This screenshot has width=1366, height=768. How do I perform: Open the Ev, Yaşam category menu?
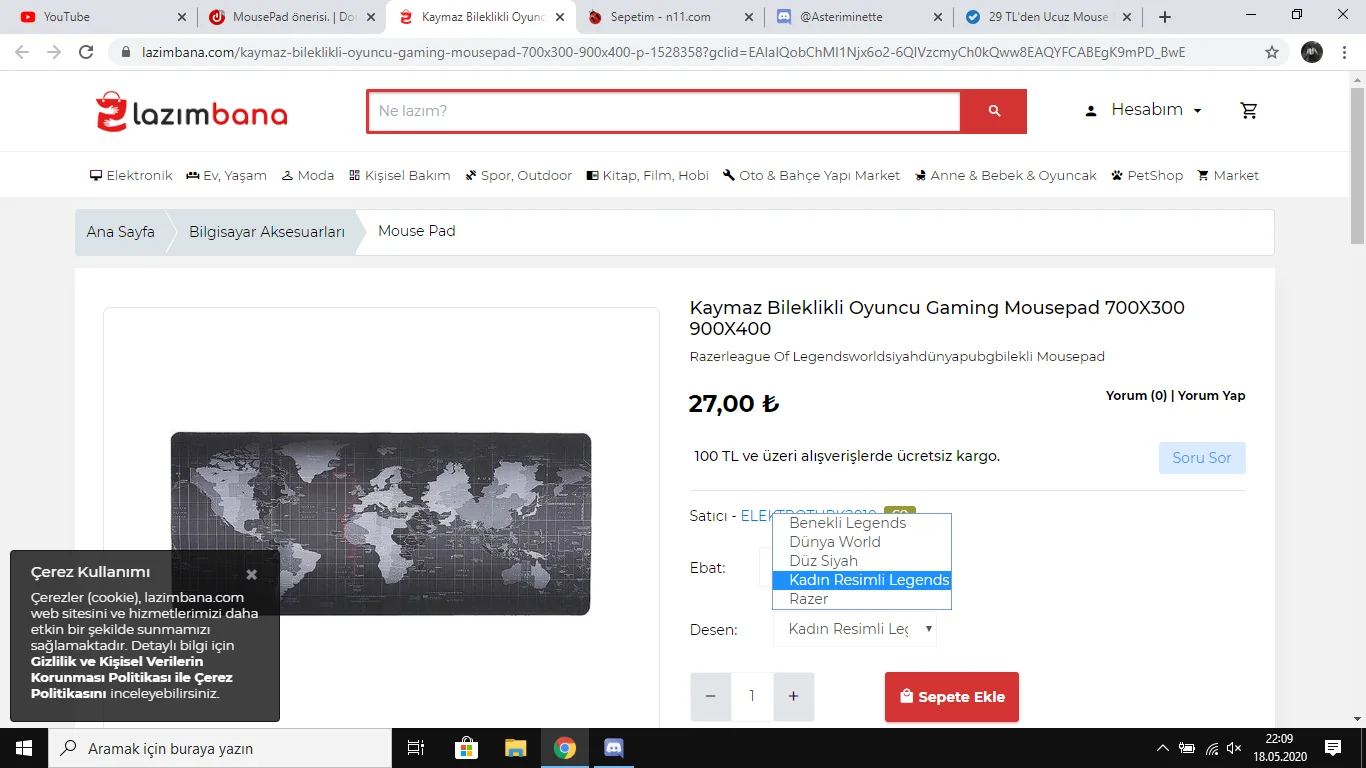coord(226,175)
